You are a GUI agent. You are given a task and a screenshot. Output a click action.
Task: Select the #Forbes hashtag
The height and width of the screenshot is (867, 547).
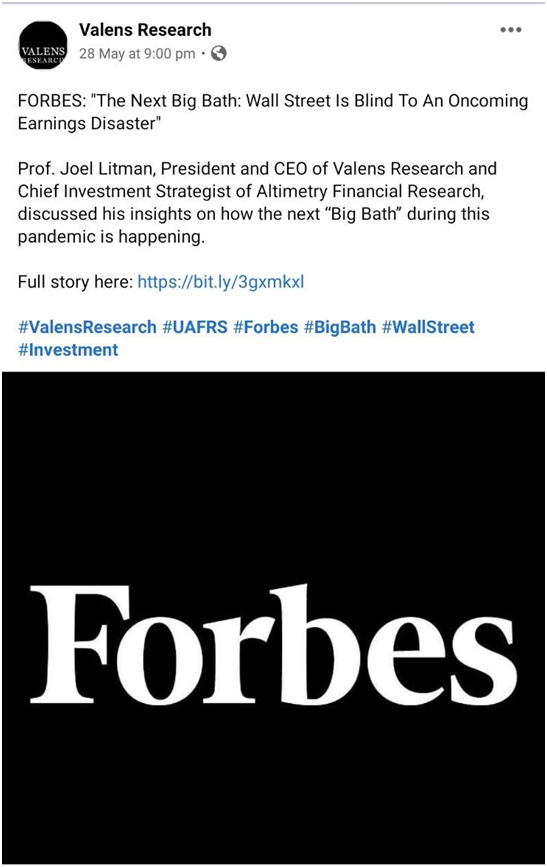(x=265, y=327)
